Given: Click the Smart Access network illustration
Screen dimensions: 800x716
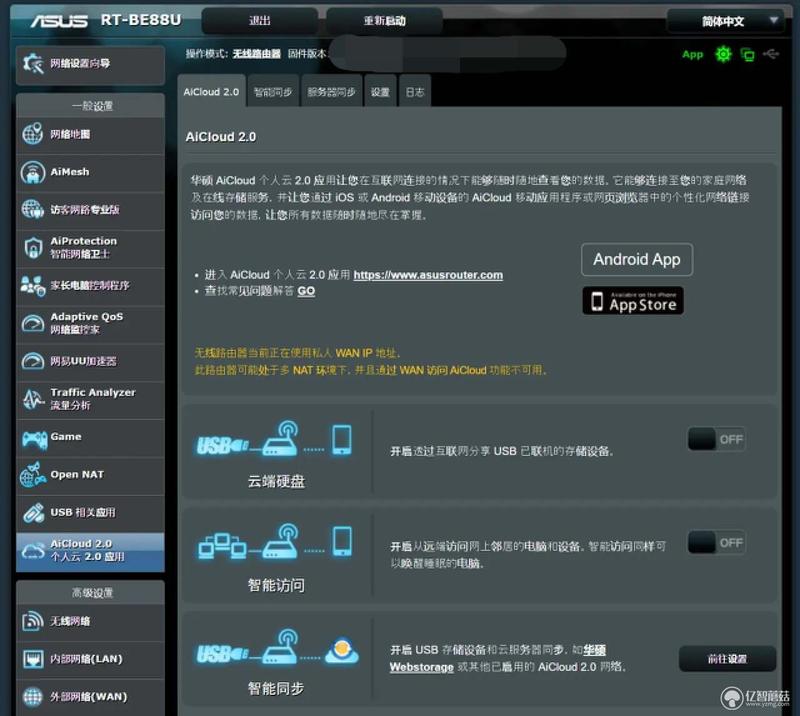Looking at the screenshot, I should coord(274,542).
